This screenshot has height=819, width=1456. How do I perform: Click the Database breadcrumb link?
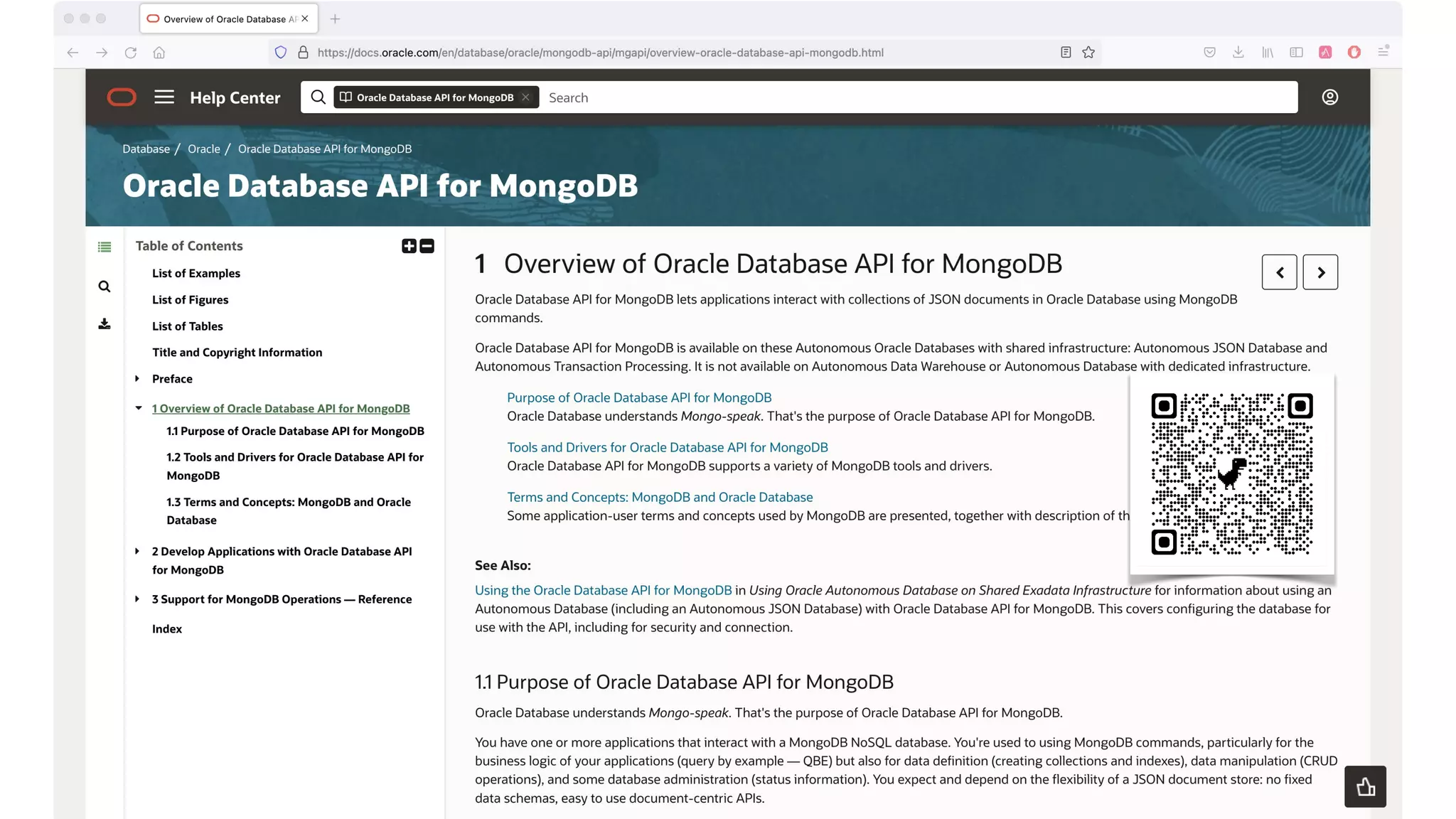coord(146,149)
